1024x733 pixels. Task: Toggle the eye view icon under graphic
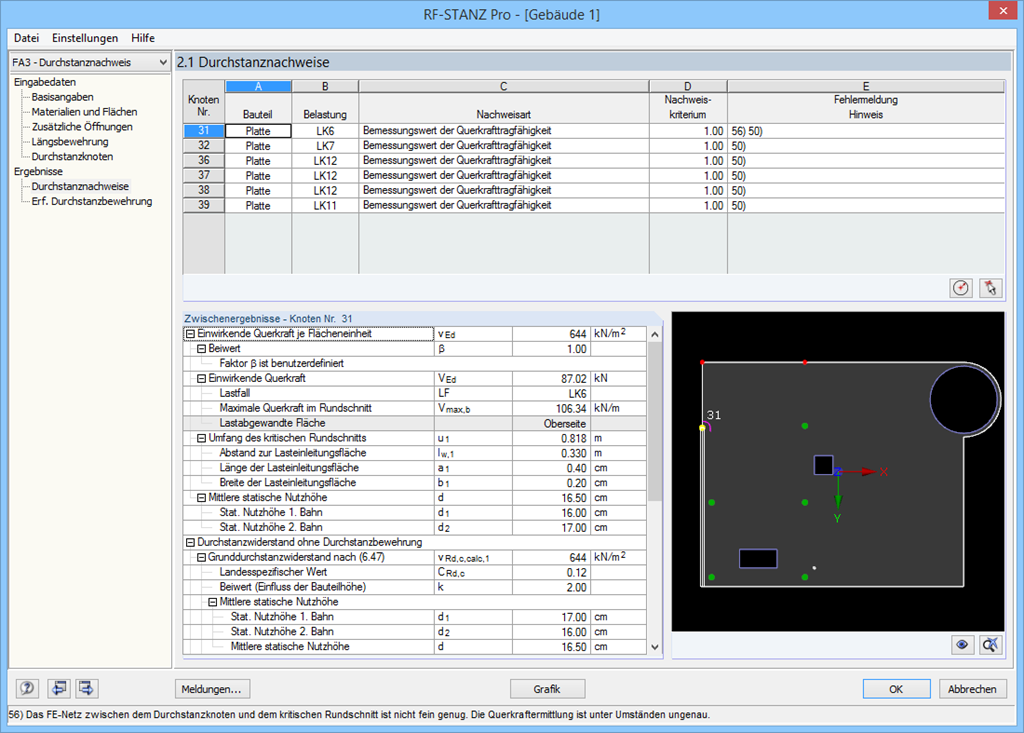[962, 645]
